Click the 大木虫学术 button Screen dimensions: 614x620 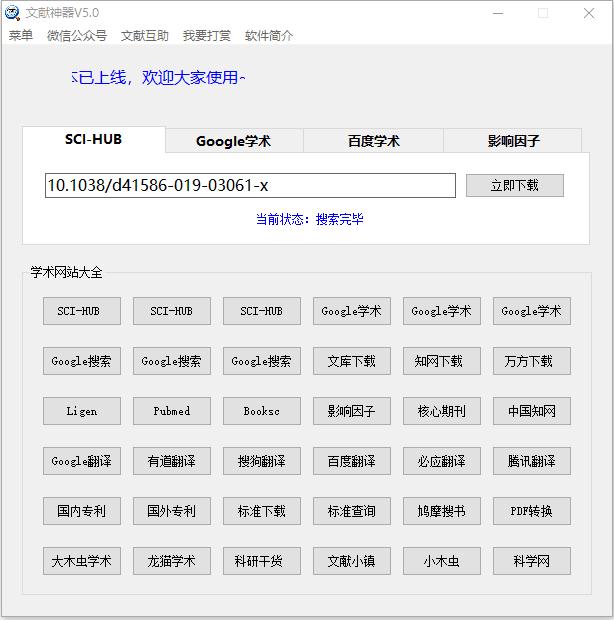(x=82, y=561)
